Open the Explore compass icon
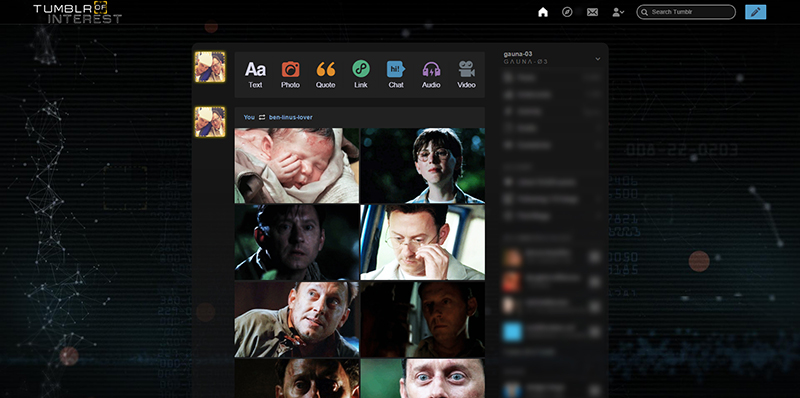The height and width of the screenshot is (398, 800). (567, 12)
